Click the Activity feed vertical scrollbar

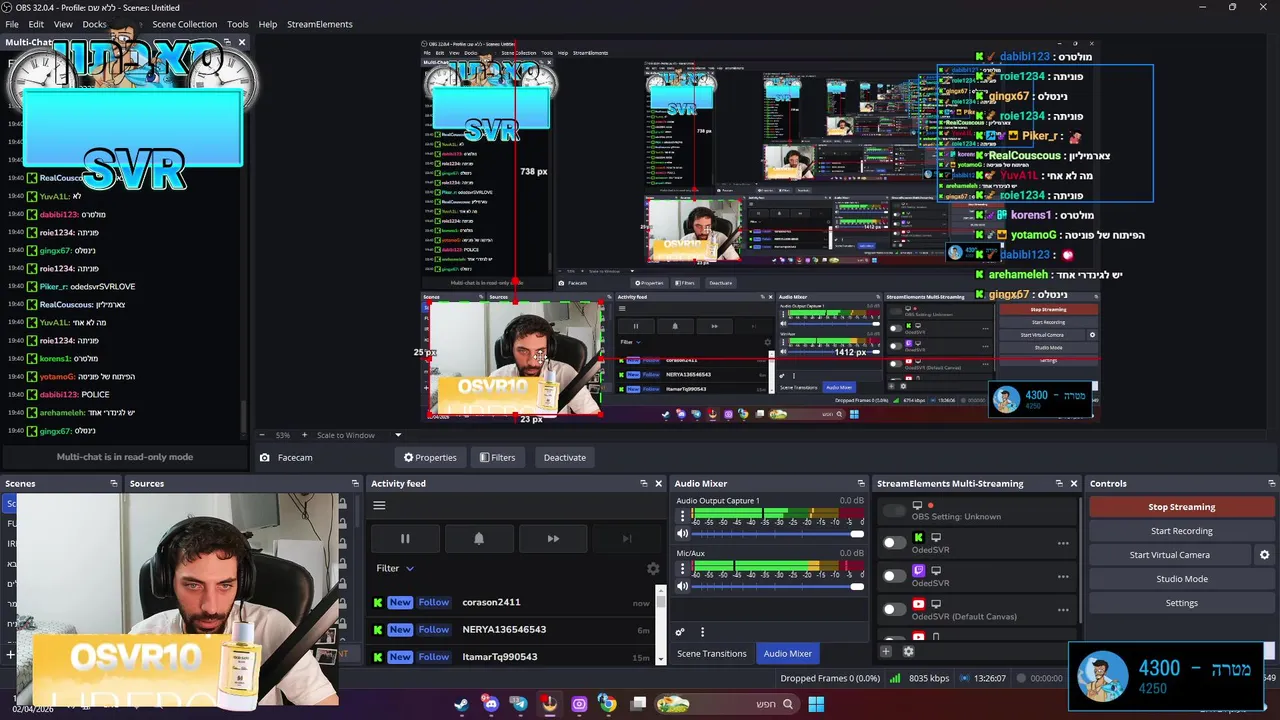pyautogui.click(x=660, y=625)
